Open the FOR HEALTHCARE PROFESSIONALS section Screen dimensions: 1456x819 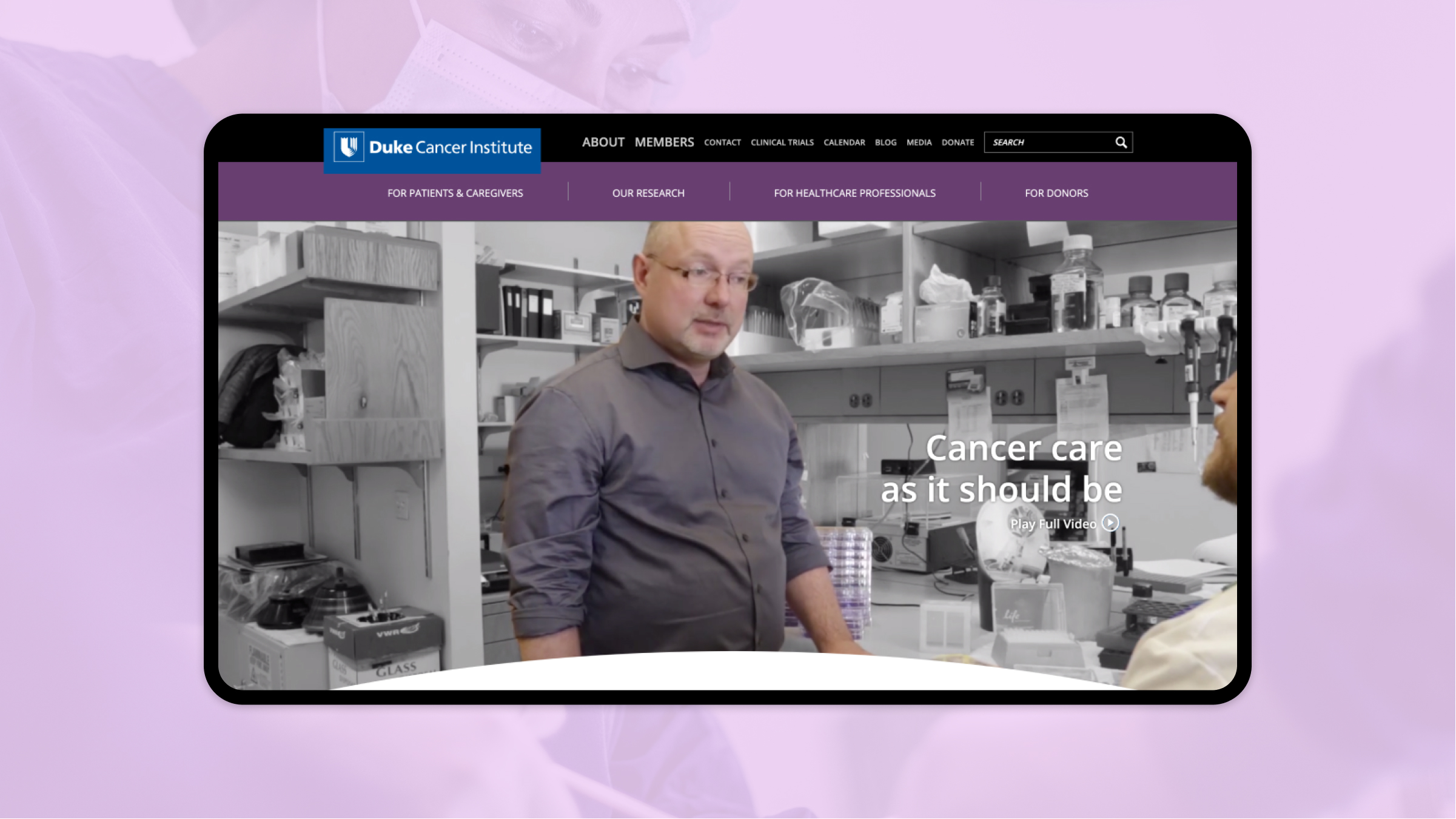click(854, 193)
